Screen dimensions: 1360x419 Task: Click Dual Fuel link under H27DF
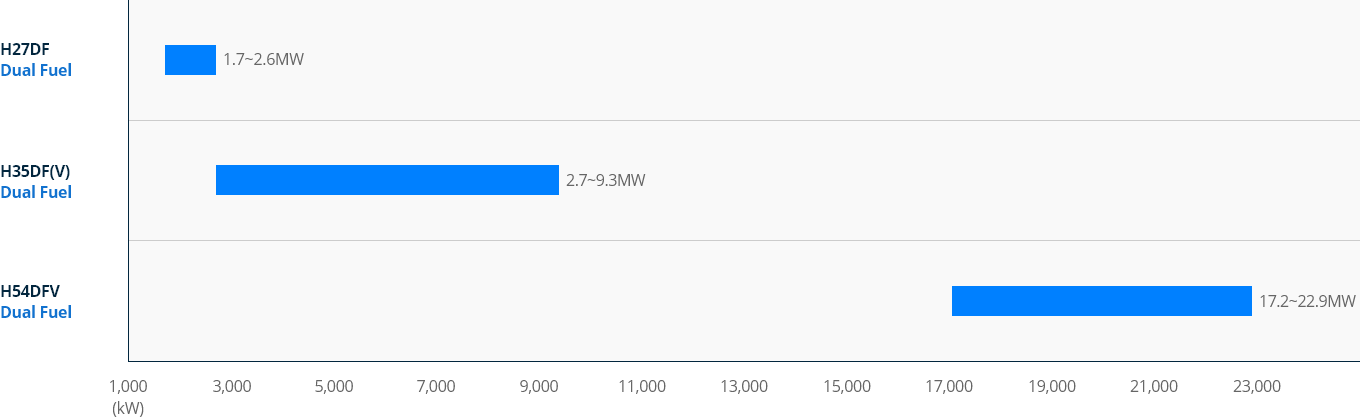36,70
